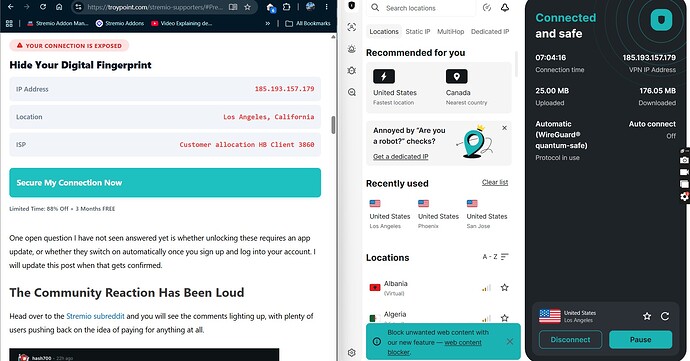
Task: Select Canada Nearest country card
Action: click(466, 88)
